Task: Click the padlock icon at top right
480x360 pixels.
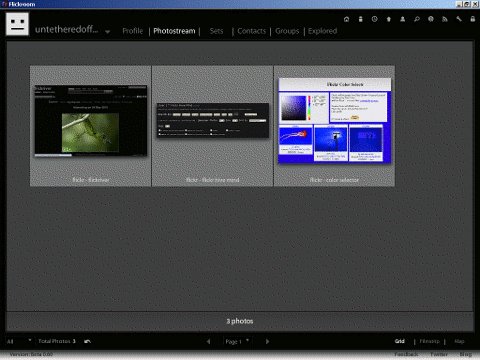Action: 473,19
